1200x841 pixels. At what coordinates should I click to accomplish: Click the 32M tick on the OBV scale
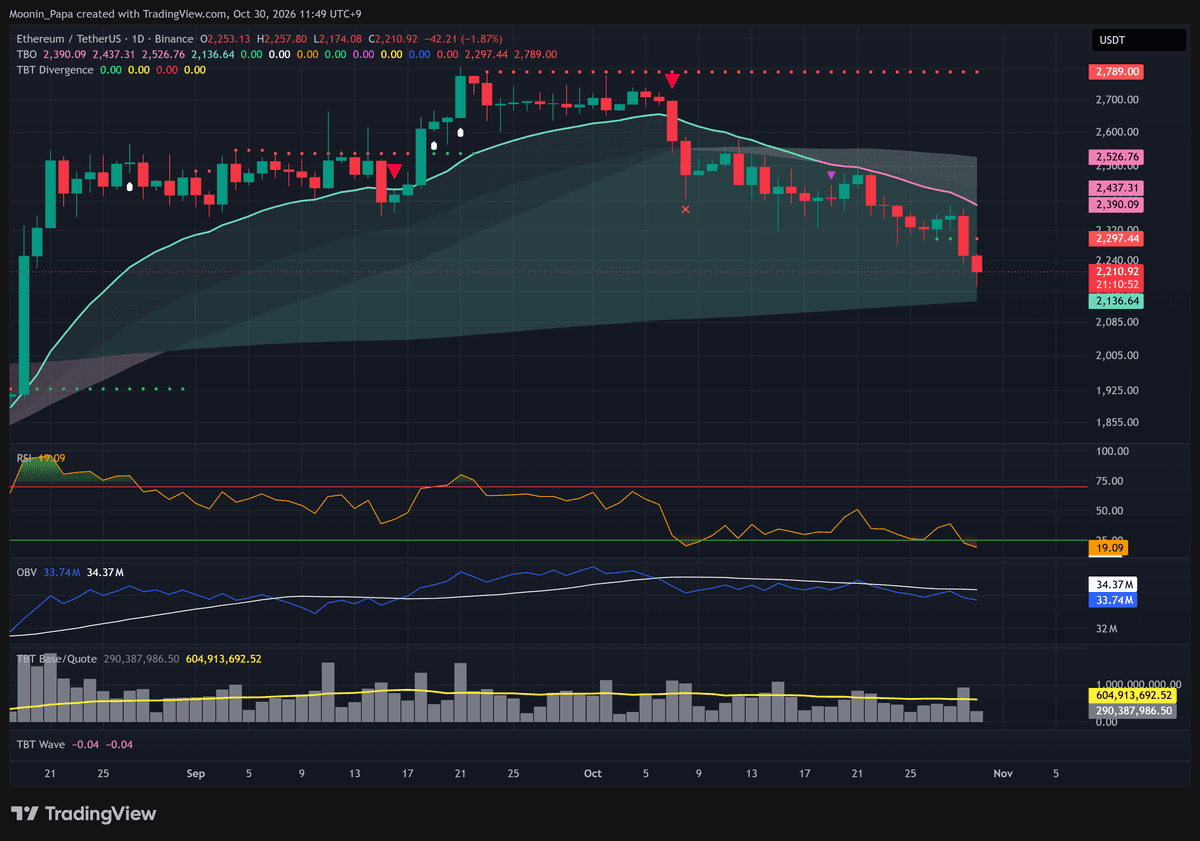coord(1106,629)
